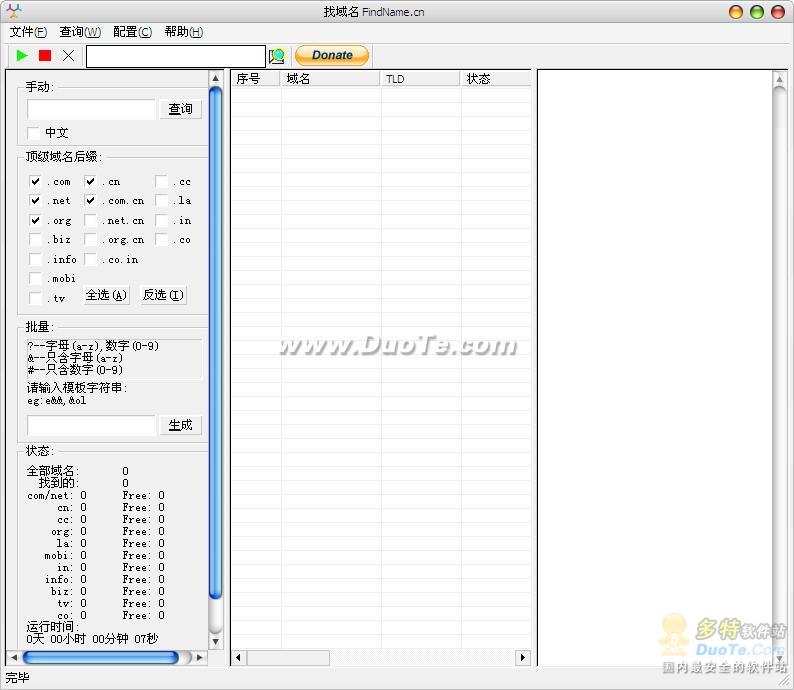Open the 配置(C) menu
This screenshot has width=794, height=690.
click(x=132, y=32)
